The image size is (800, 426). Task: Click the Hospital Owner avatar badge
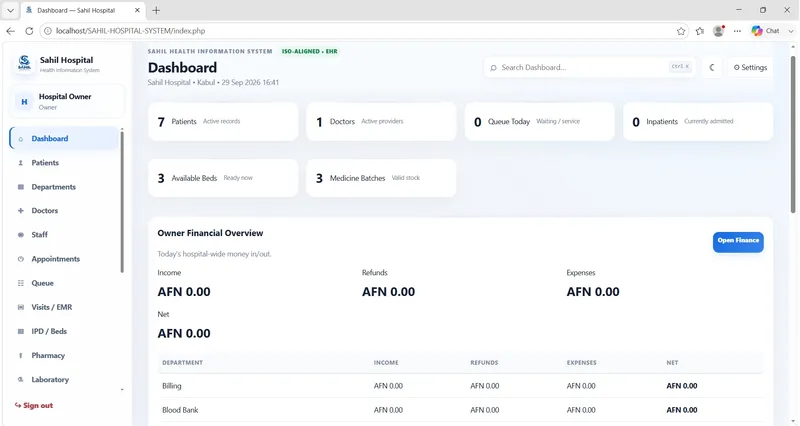pos(24,102)
